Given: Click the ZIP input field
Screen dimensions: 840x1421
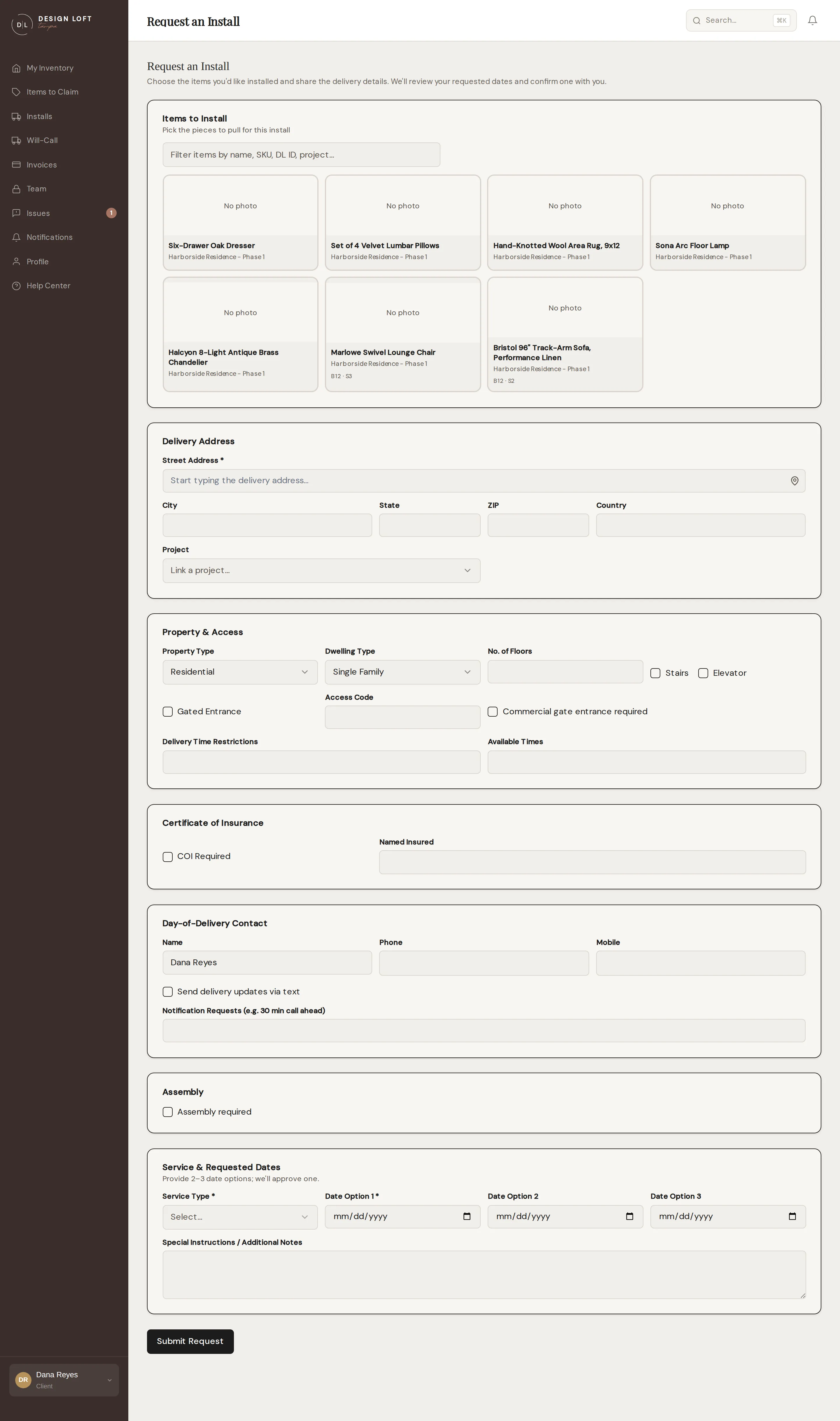Looking at the screenshot, I should pos(538,526).
